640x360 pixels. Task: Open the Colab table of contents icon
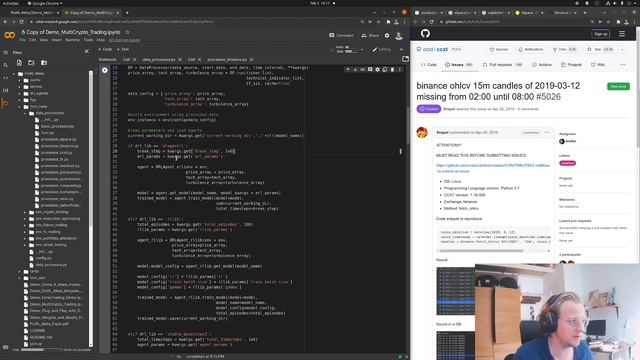[5, 53]
